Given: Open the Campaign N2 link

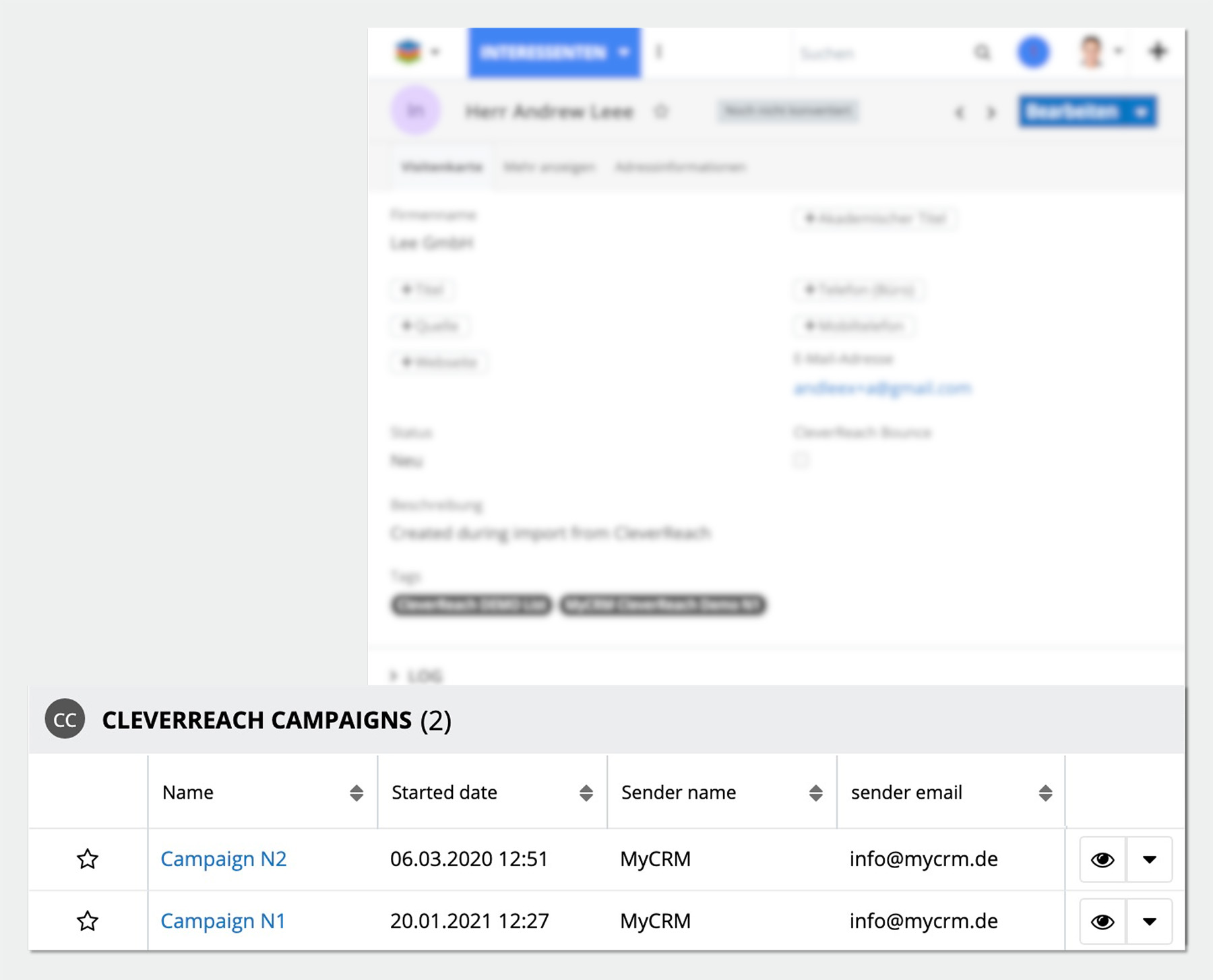Looking at the screenshot, I should click(x=224, y=859).
